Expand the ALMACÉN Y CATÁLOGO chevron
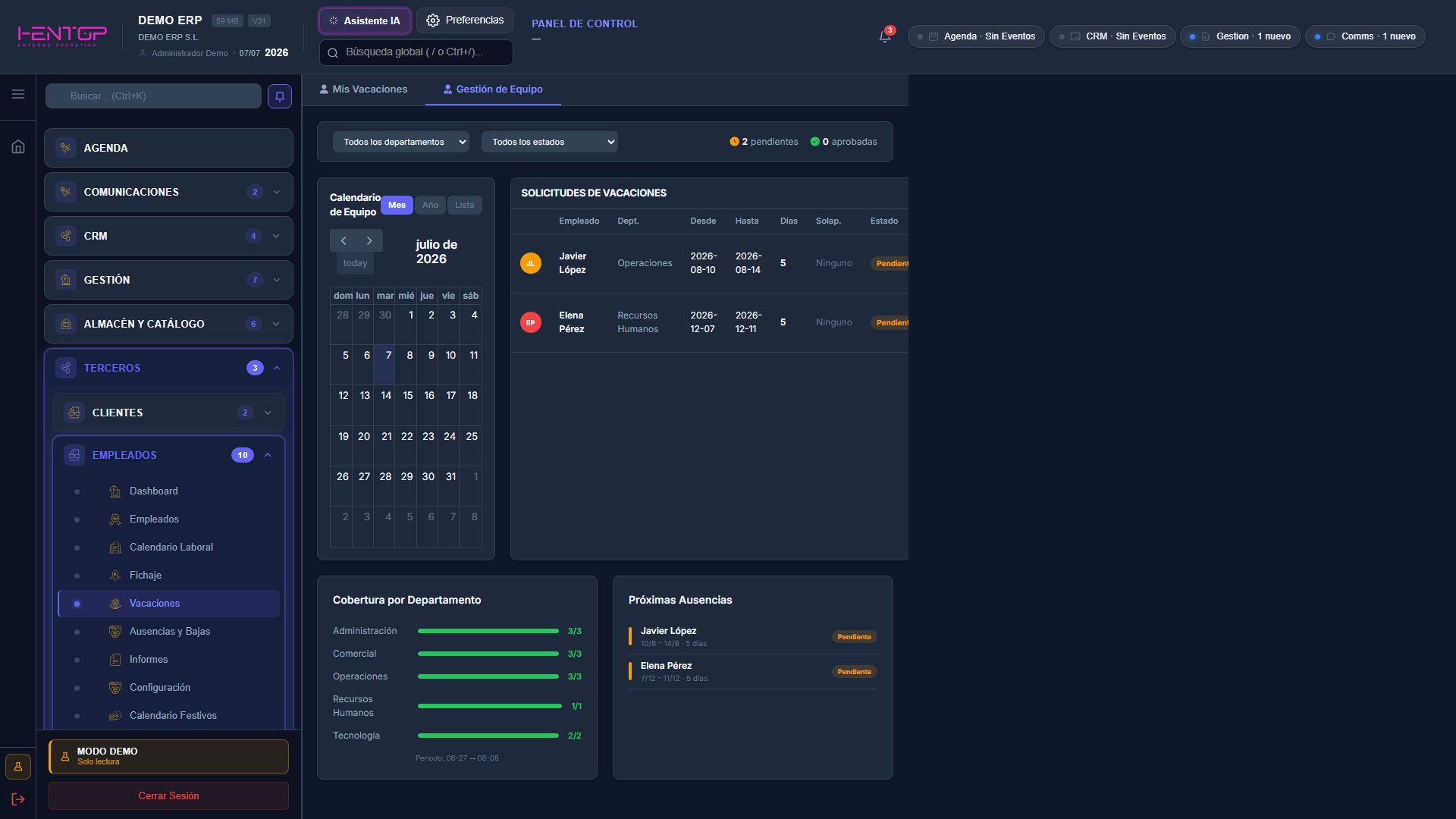Viewport: 1456px width, 819px height. (x=276, y=324)
